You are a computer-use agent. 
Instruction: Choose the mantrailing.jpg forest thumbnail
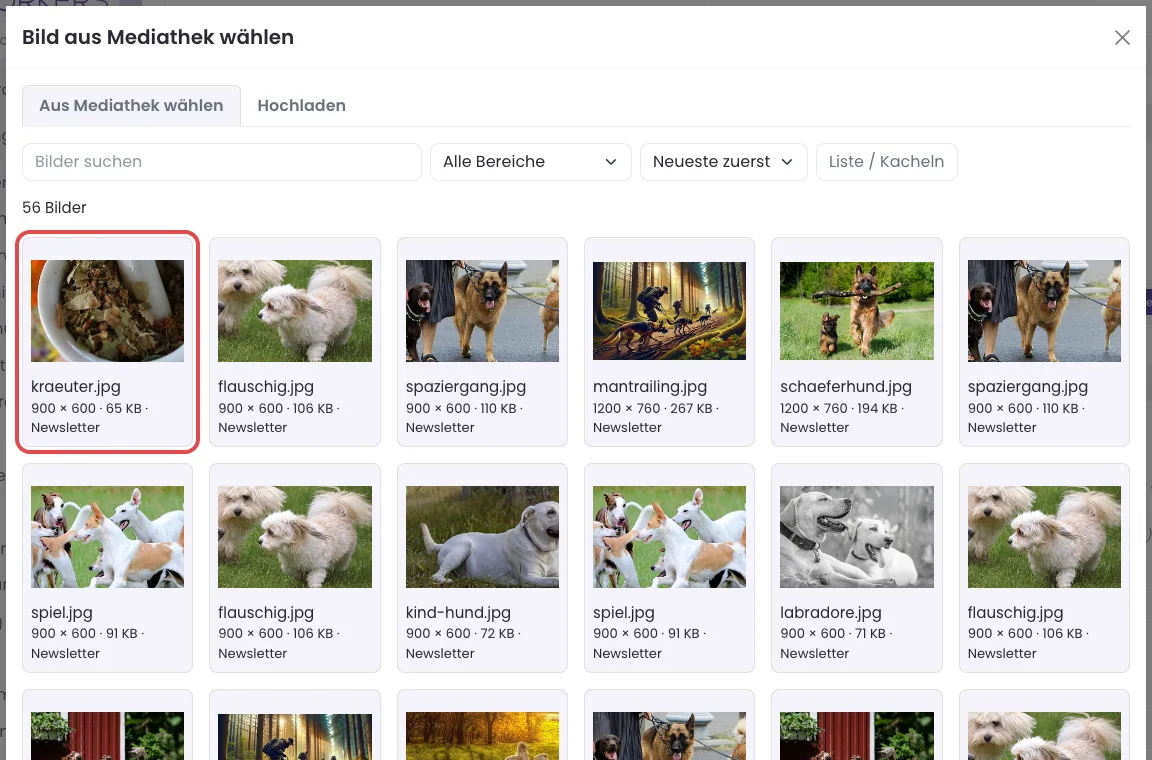[x=669, y=310]
